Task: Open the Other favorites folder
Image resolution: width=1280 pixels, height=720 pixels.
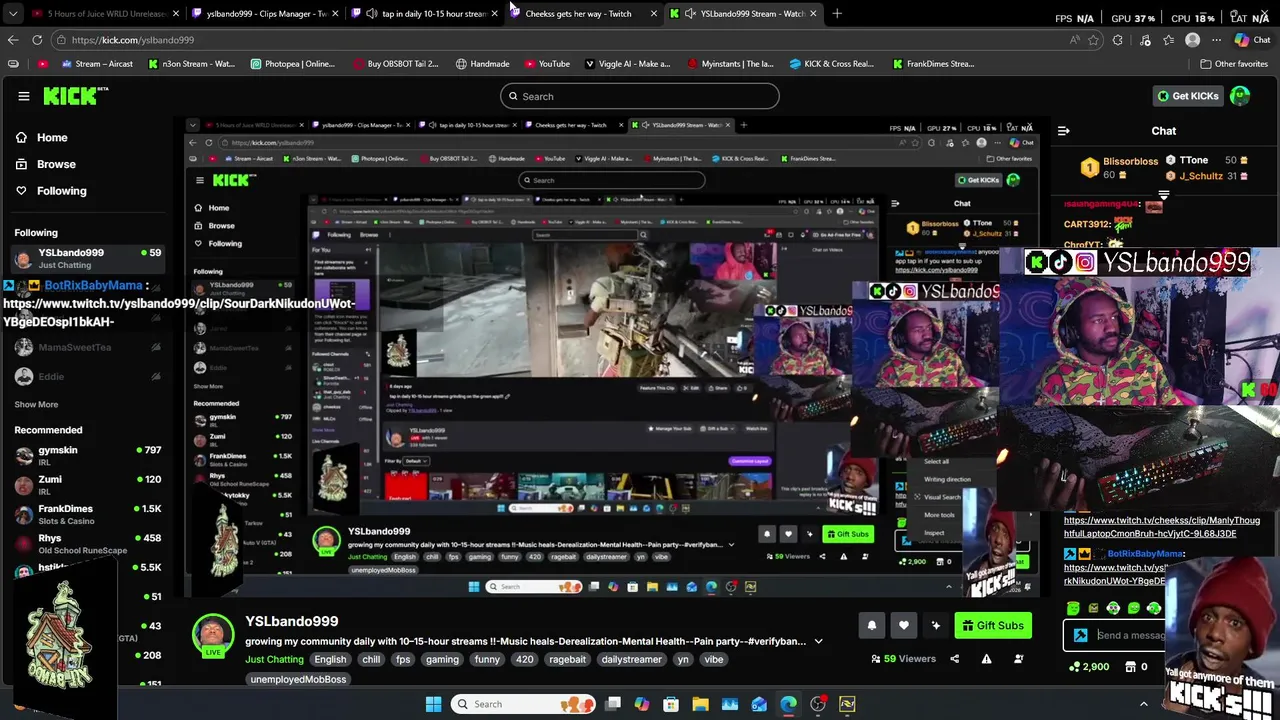Action: click(1234, 64)
